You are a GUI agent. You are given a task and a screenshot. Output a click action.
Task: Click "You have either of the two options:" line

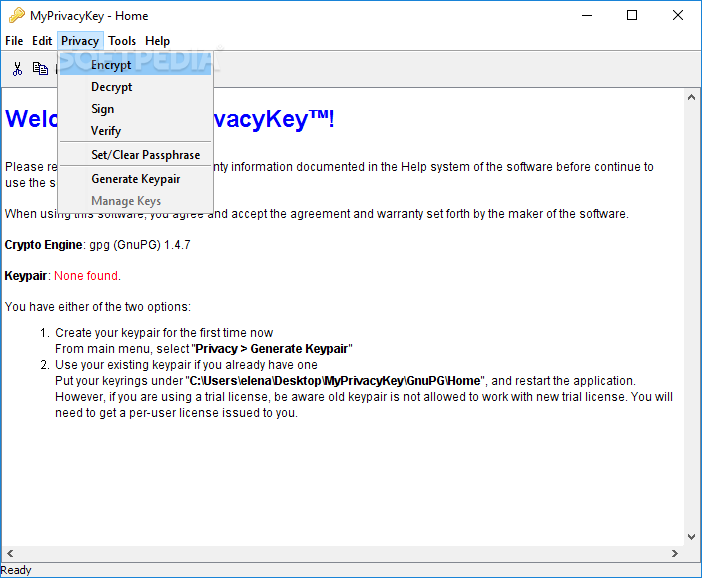[98, 307]
